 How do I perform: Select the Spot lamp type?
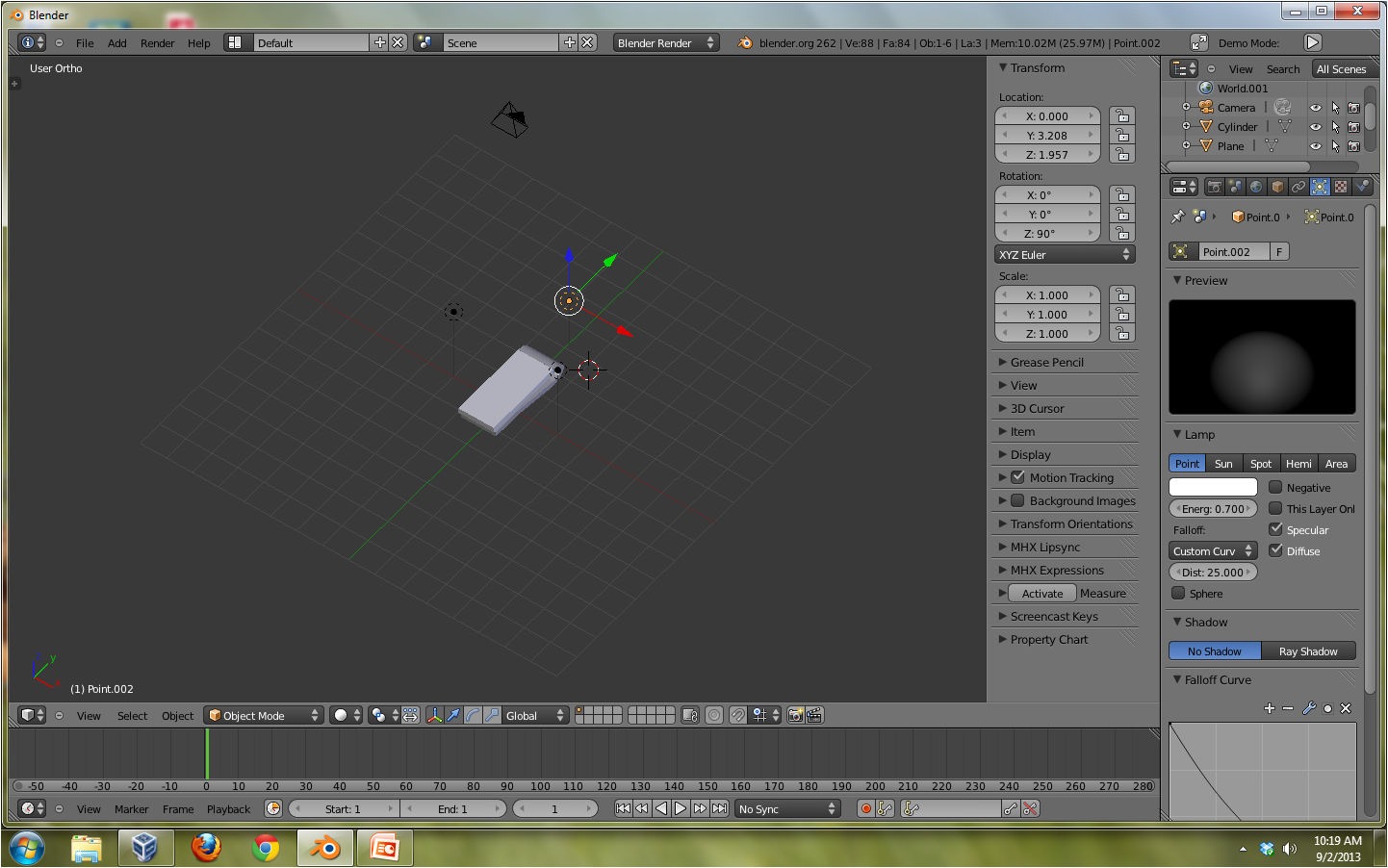[1261, 464]
